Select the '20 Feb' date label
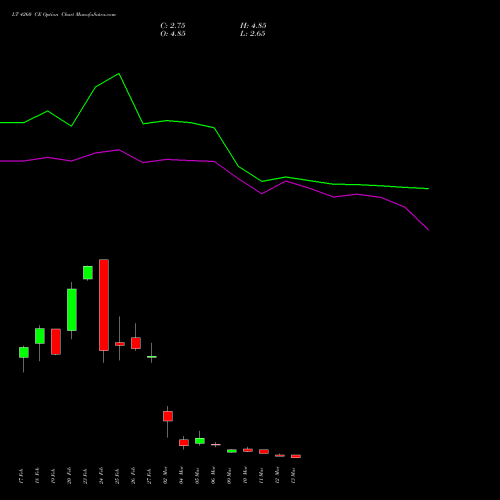 click(x=69, y=476)
